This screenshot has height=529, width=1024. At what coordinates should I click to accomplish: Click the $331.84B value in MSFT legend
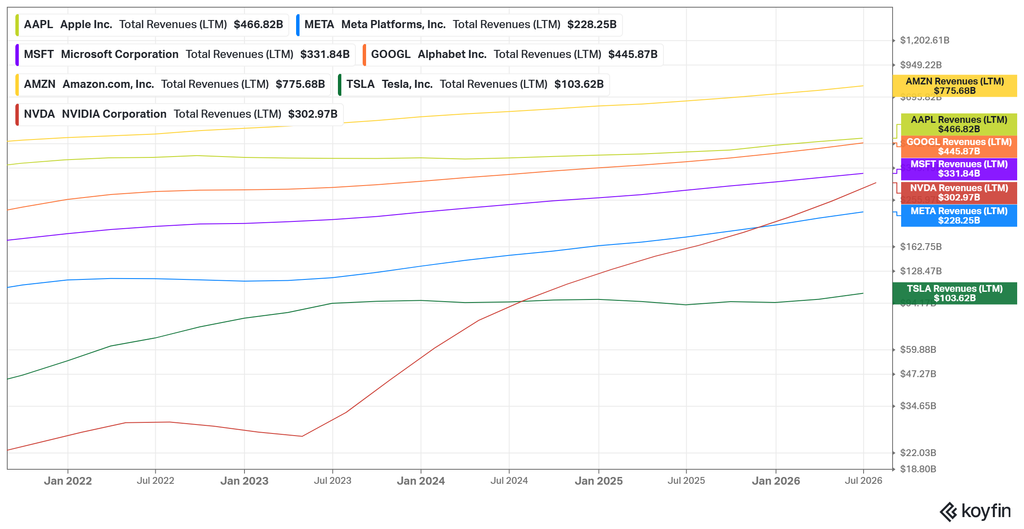(x=325, y=54)
